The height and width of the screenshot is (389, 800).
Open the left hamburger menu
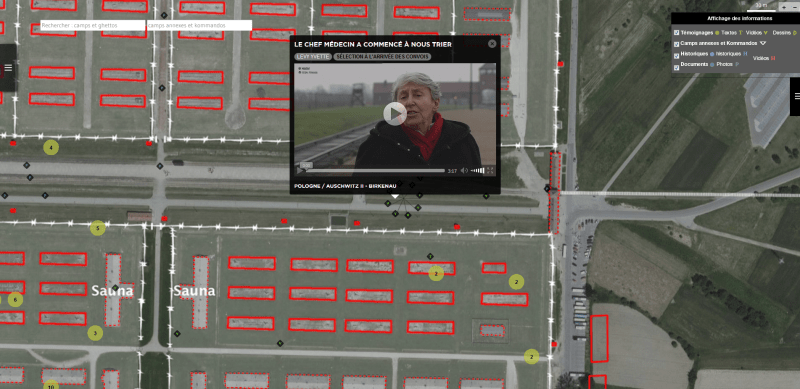[x=8, y=68]
